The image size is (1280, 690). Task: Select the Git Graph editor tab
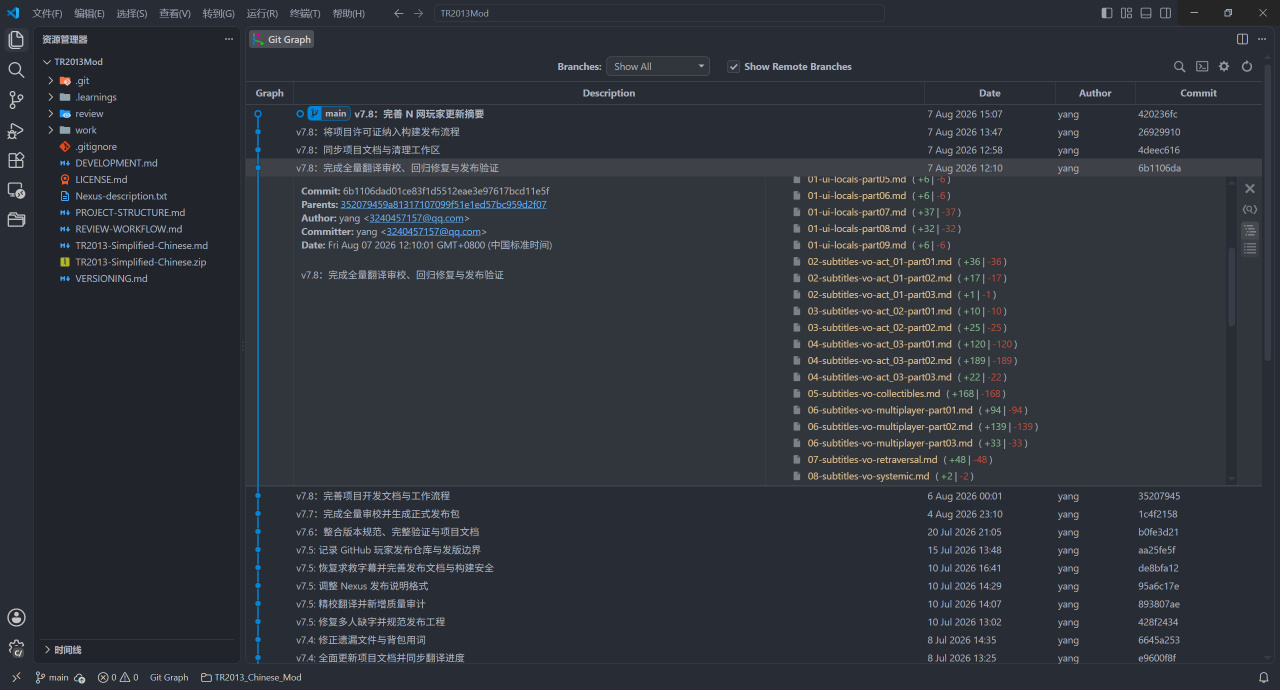[282, 39]
